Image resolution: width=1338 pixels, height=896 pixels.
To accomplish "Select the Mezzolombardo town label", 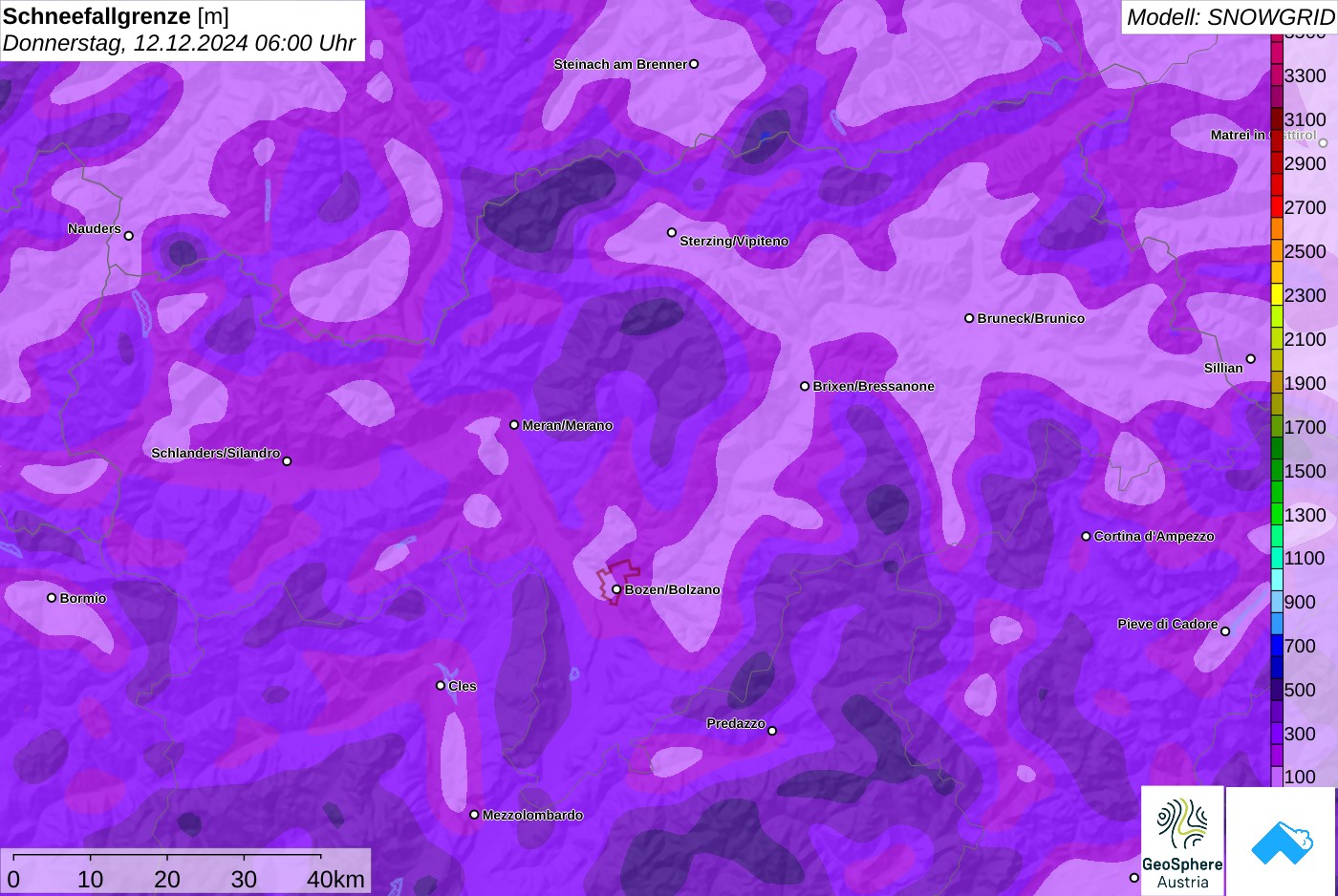I will pos(532,815).
